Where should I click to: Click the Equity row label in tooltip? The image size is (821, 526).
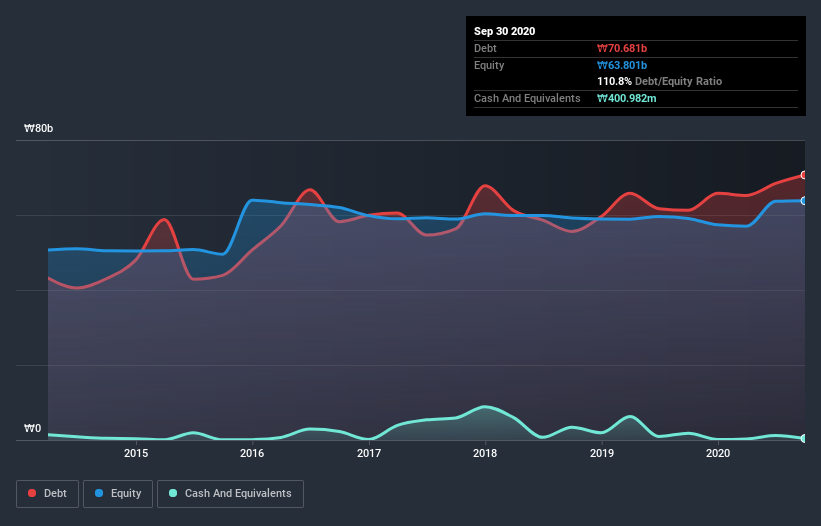coord(489,66)
